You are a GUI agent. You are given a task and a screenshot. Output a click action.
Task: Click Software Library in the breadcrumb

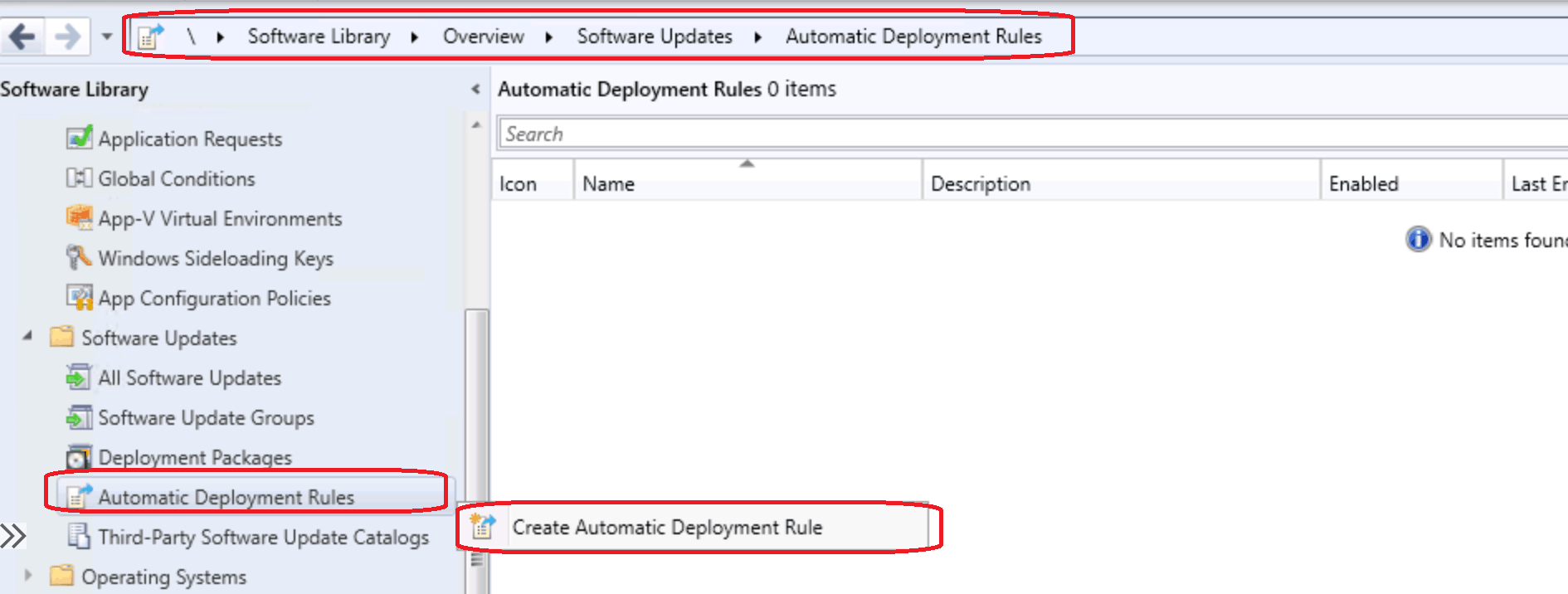coord(319,37)
